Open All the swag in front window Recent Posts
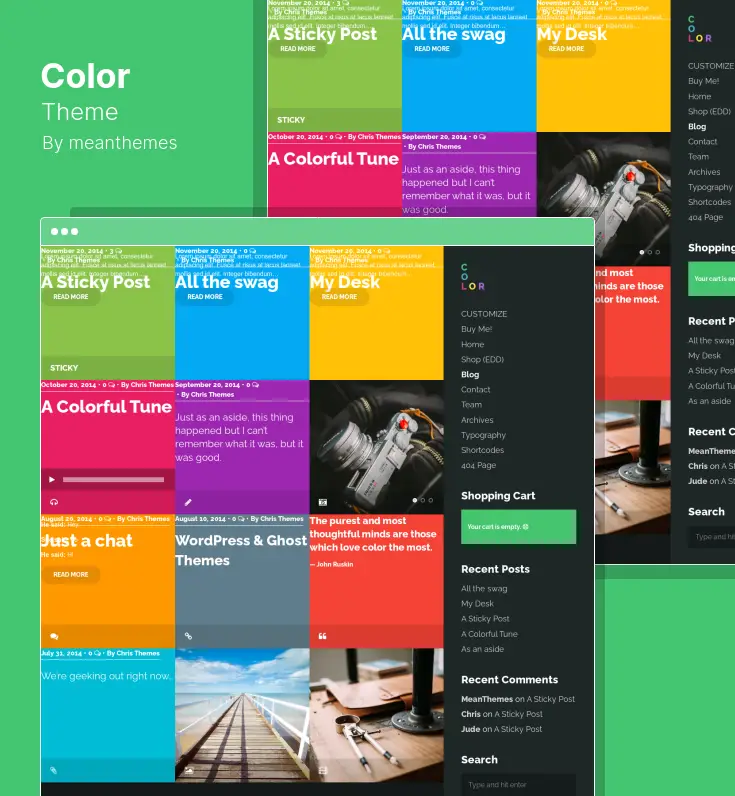This screenshot has width=735, height=796. [x=484, y=589]
